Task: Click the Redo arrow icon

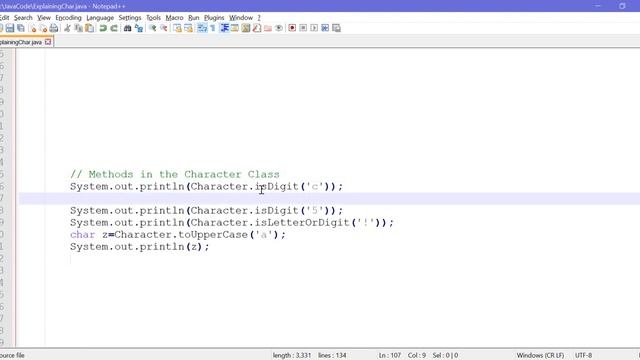Action: [x=114, y=28]
